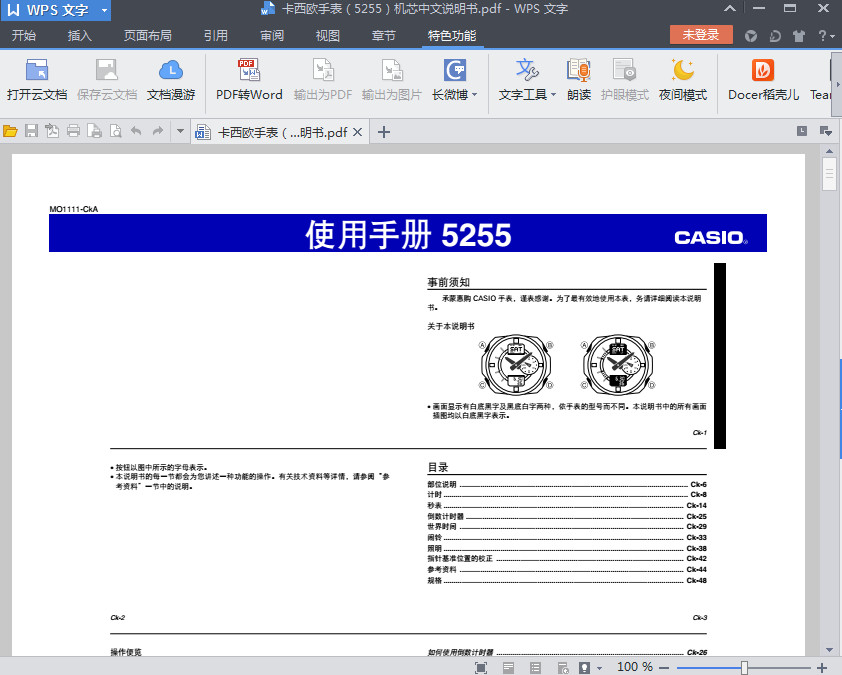Collapse the ribbon with the up chevron

[730, 8]
